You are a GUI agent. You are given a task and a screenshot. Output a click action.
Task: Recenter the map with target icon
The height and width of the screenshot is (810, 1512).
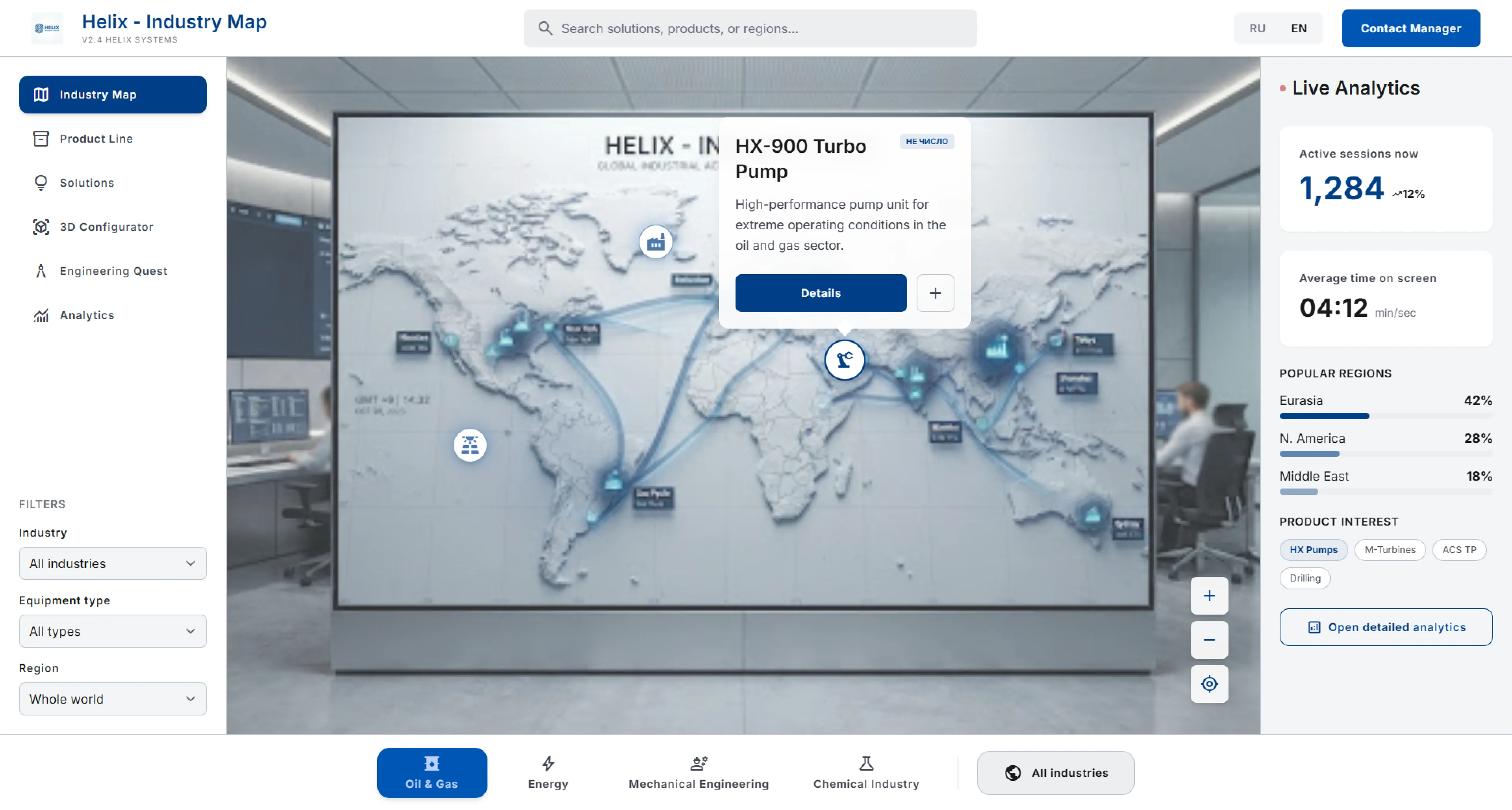pos(1209,684)
